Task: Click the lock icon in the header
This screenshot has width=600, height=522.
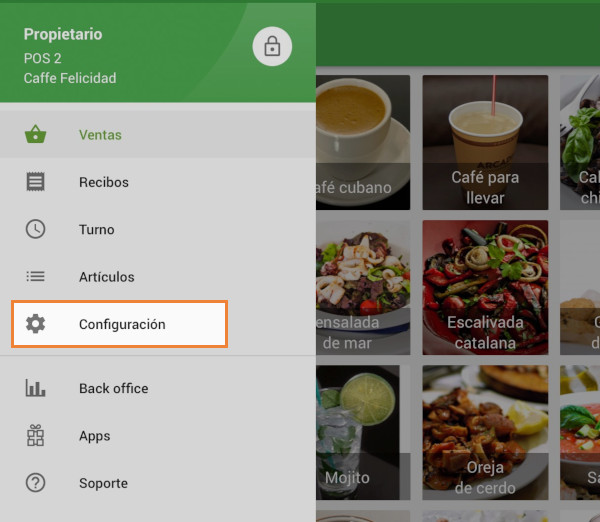Action: (272, 46)
